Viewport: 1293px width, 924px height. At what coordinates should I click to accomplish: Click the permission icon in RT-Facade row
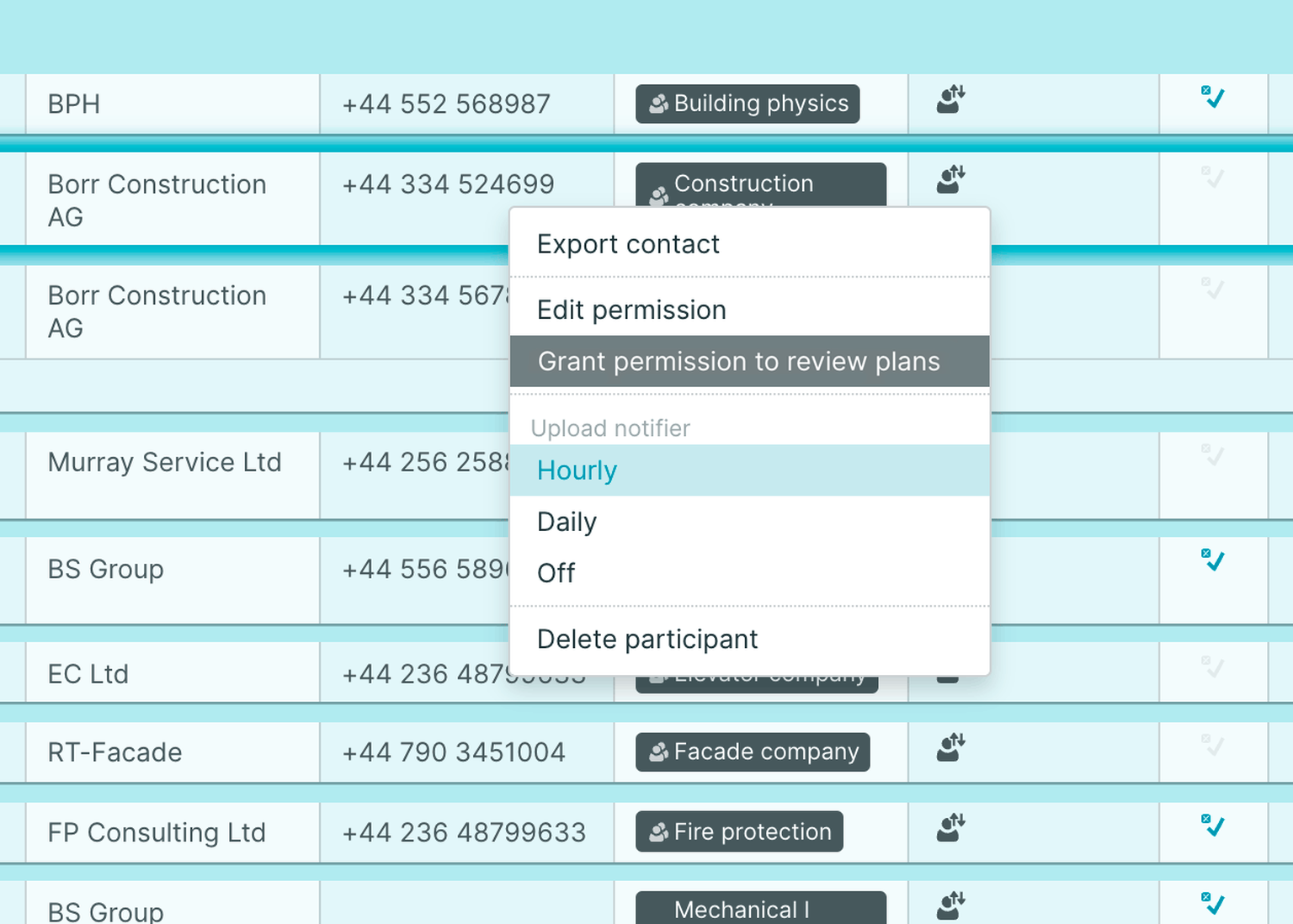point(950,747)
